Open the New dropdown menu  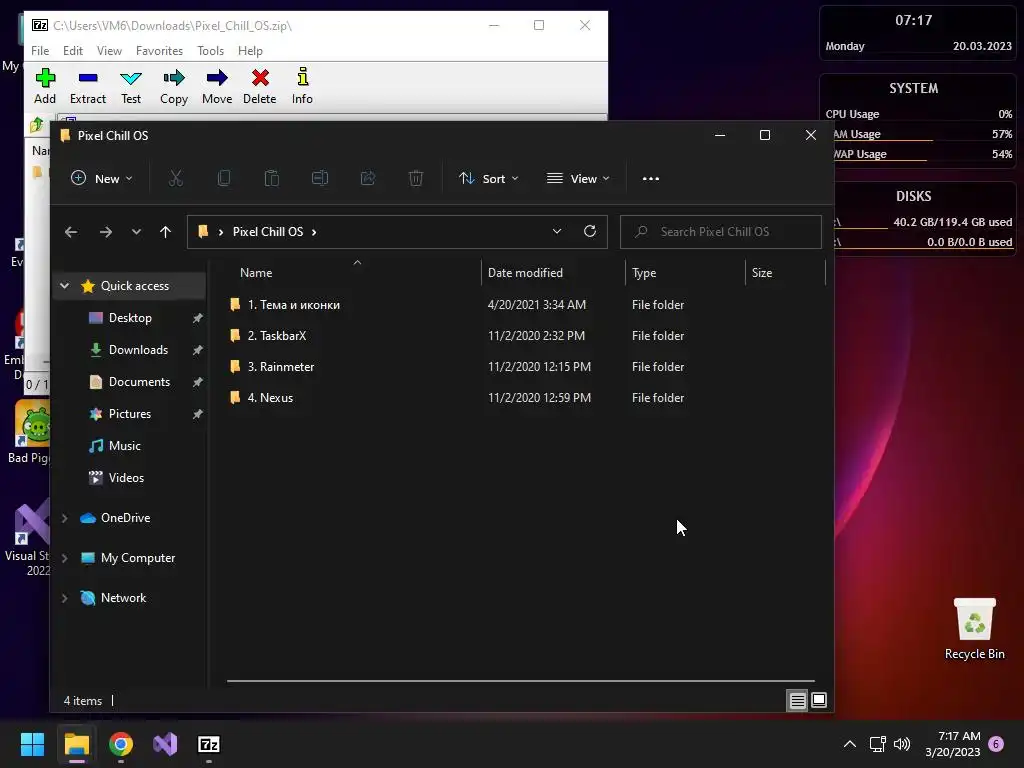point(101,178)
